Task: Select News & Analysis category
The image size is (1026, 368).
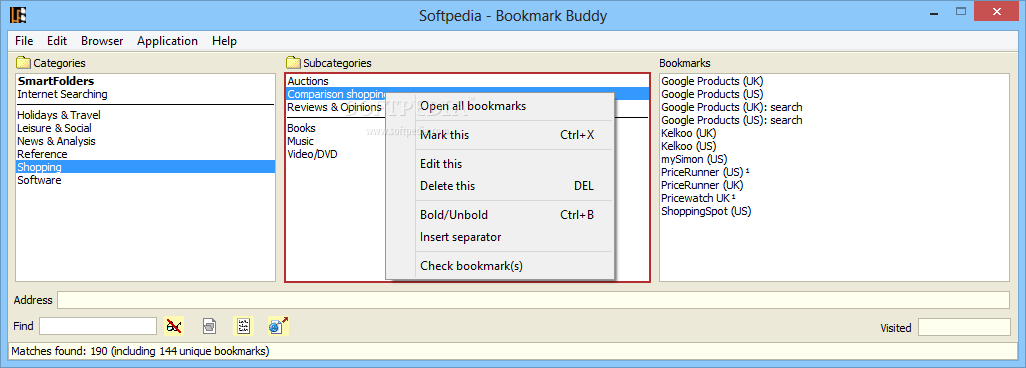Action: pos(56,141)
